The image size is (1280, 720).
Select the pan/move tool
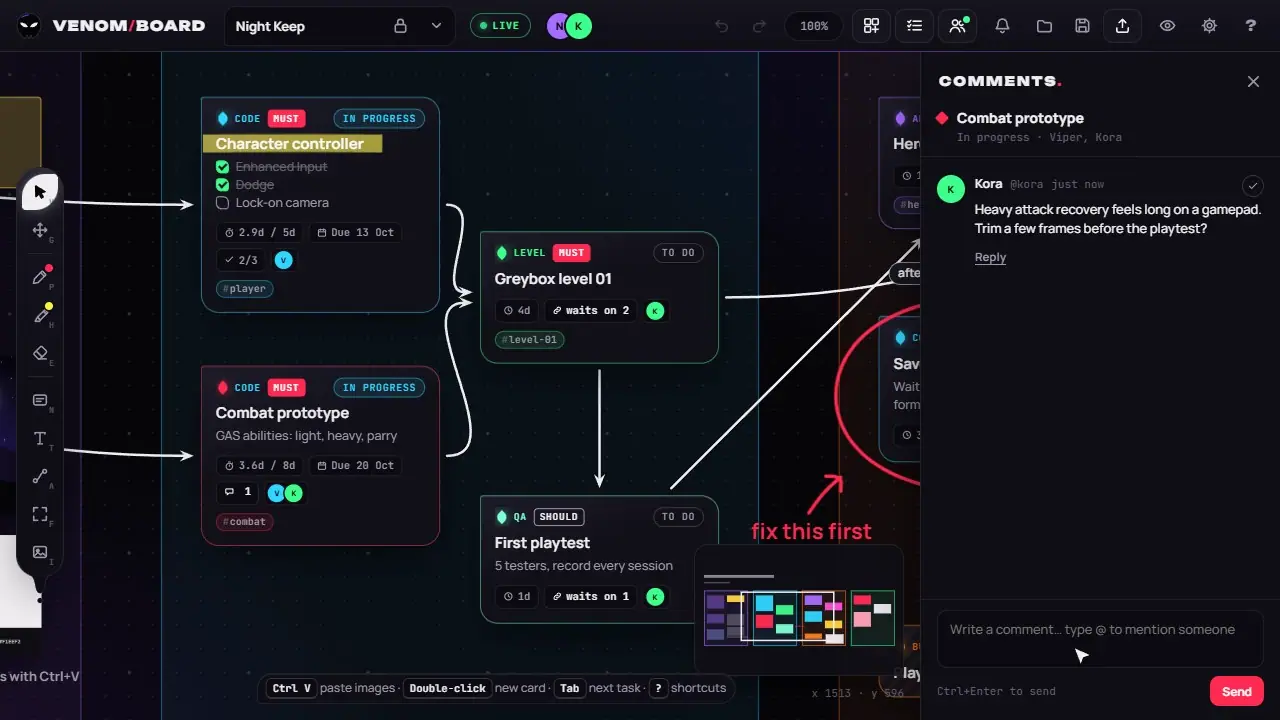pyautogui.click(x=40, y=231)
